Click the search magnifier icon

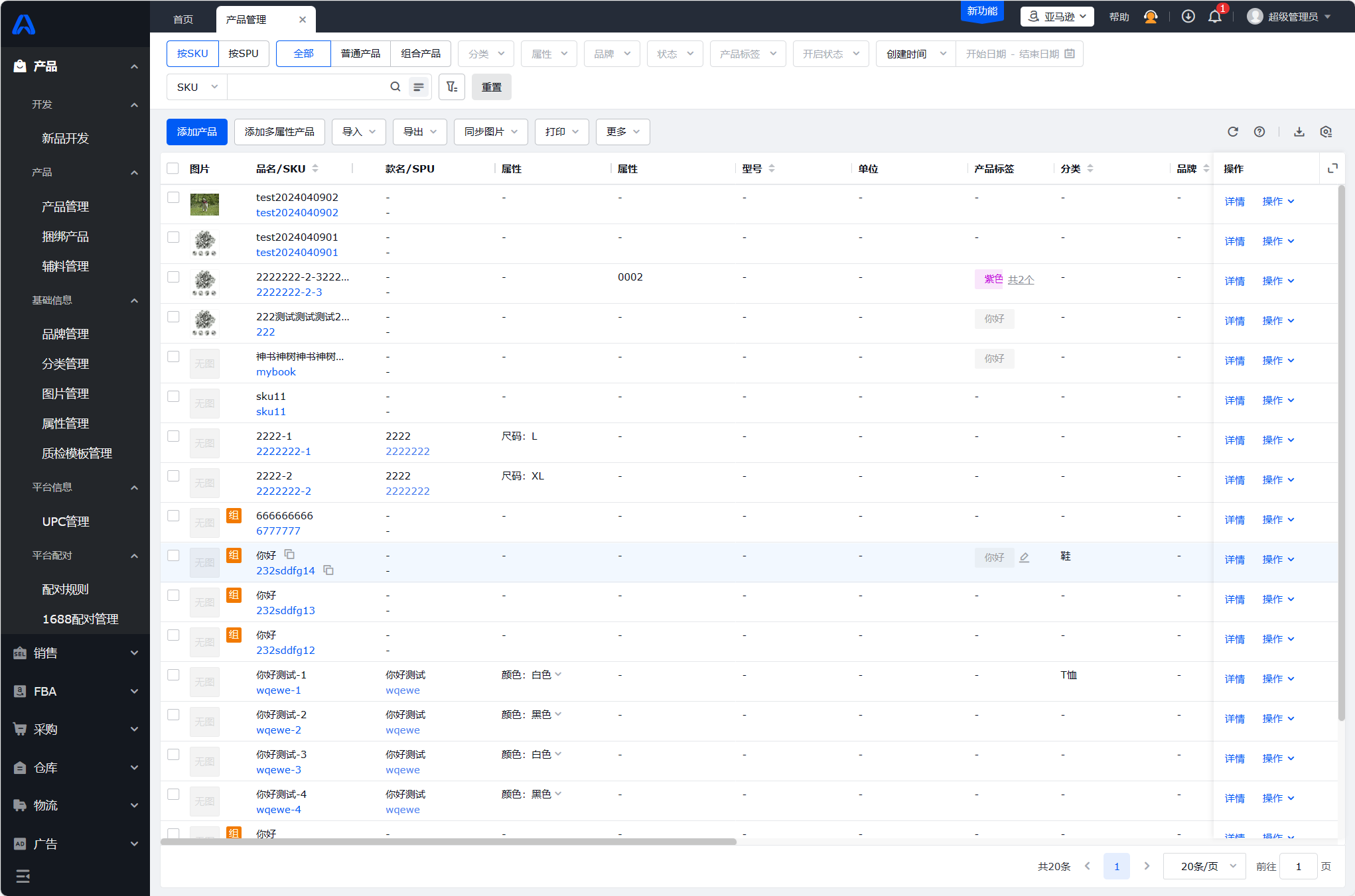pos(395,87)
